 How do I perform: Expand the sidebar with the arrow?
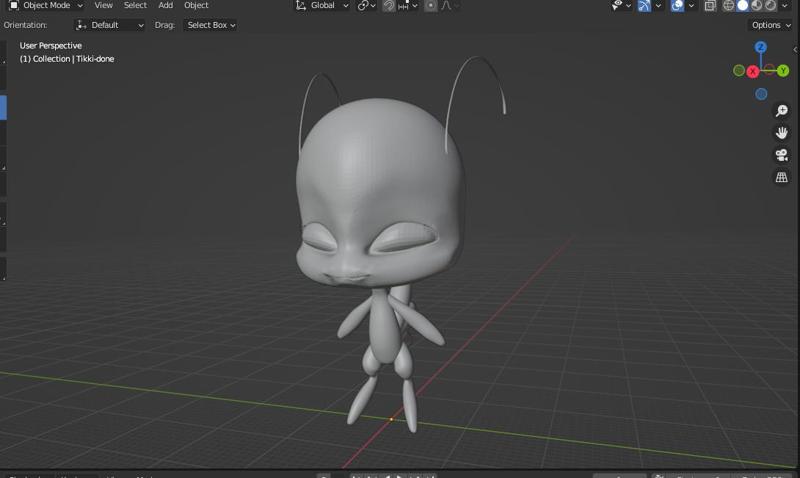click(795, 49)
